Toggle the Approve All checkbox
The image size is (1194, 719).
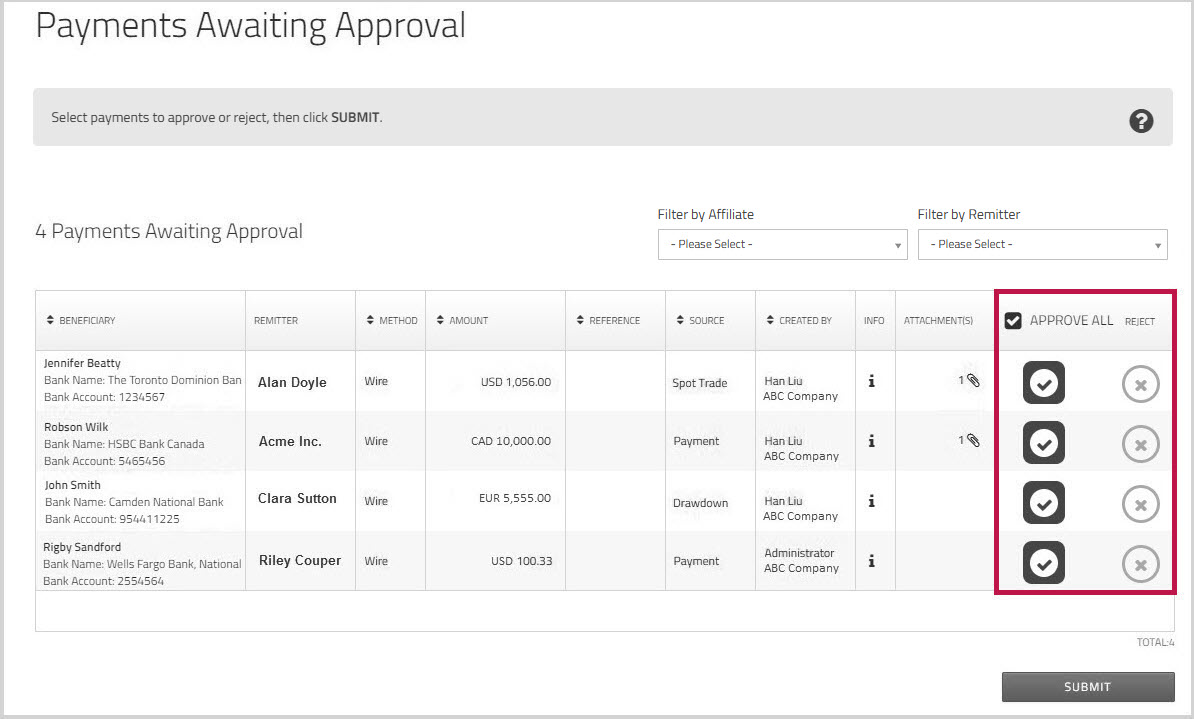1013,321
